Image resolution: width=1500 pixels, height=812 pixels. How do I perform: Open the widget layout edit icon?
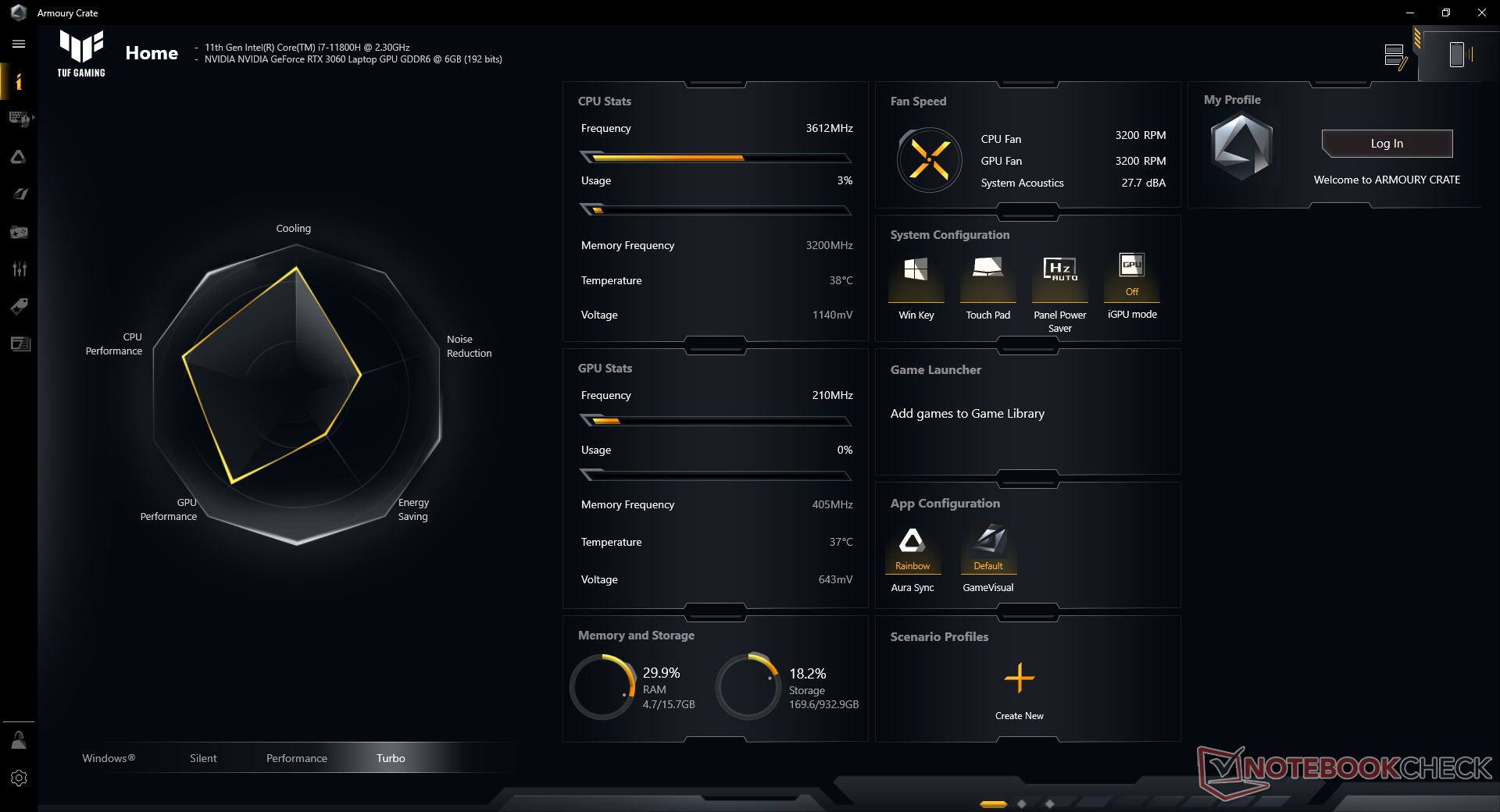[x=1395, y=57]
